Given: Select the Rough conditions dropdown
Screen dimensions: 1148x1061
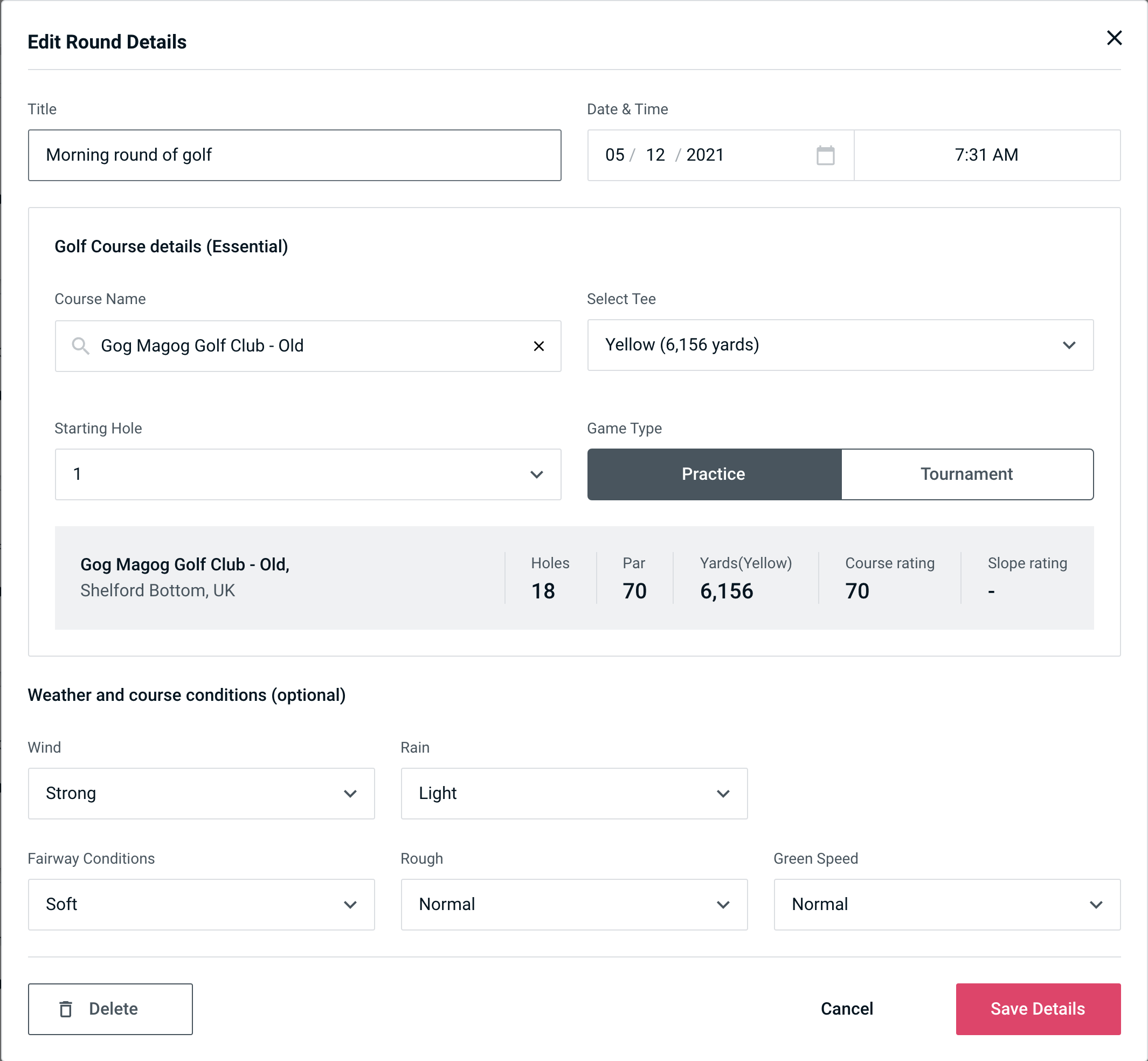Looking at the screenshot, I should click(x=574, y=905).
